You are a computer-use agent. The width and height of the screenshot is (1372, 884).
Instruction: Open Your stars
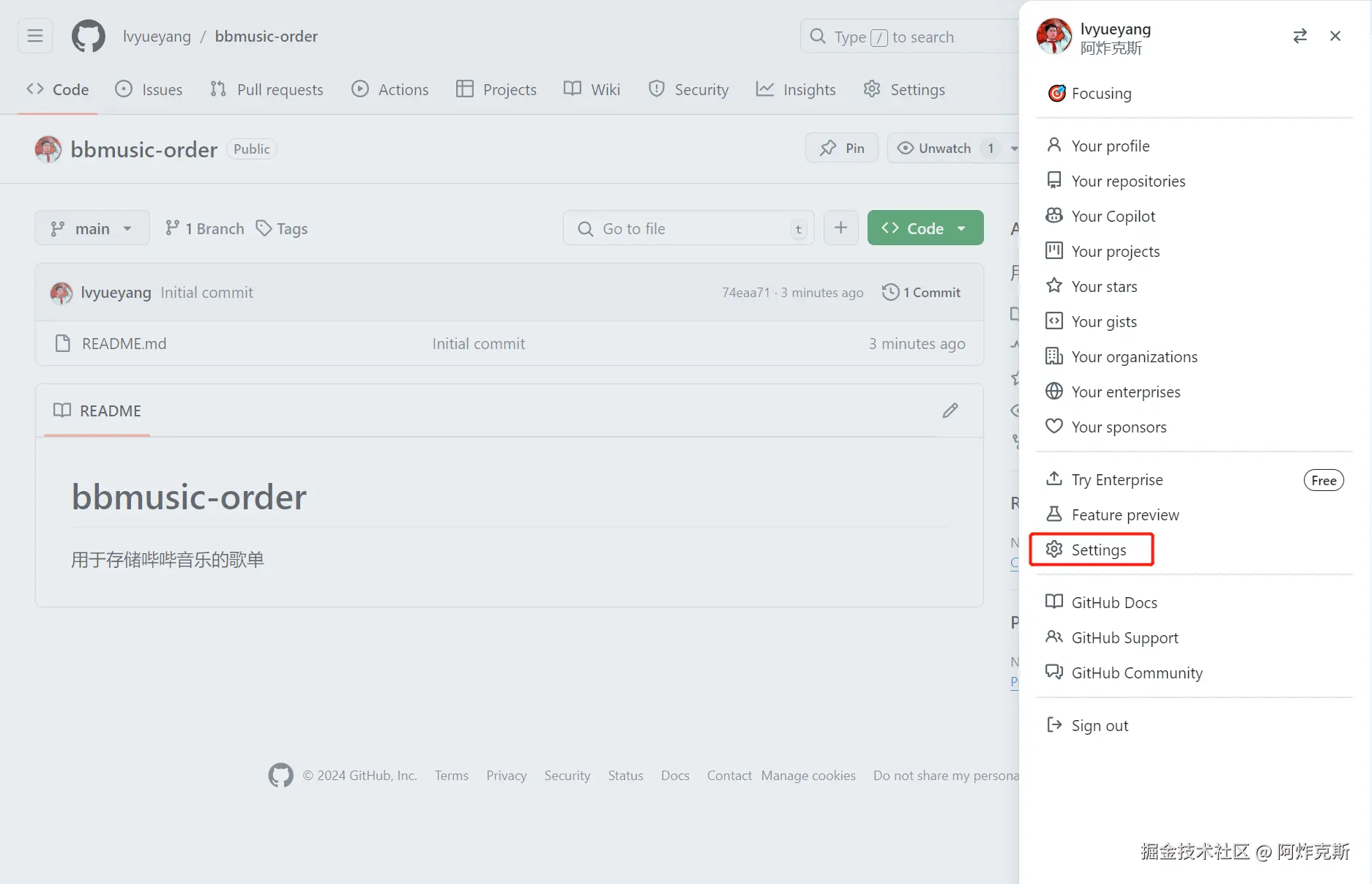tap(1195, 286)
